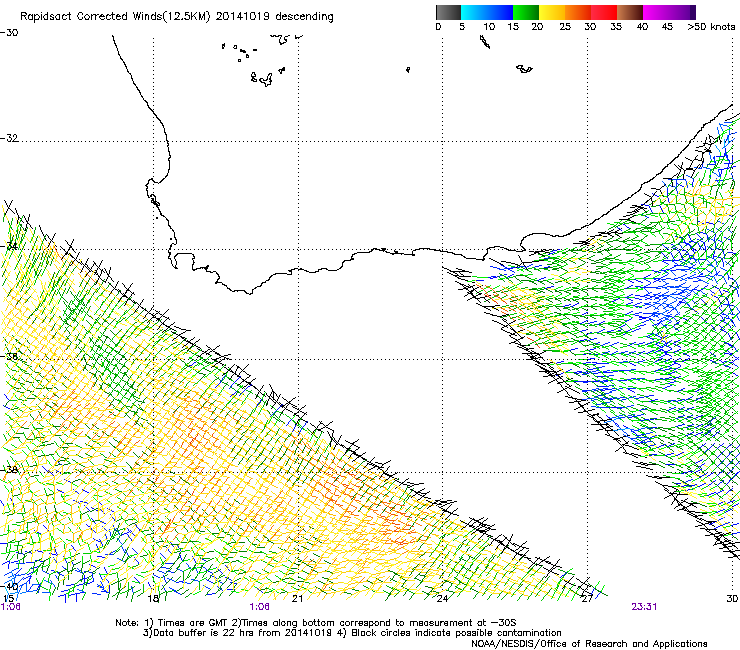740x650 pixels.
Task: Click the '24' longitude axis label
Action: tap(442, 599)
